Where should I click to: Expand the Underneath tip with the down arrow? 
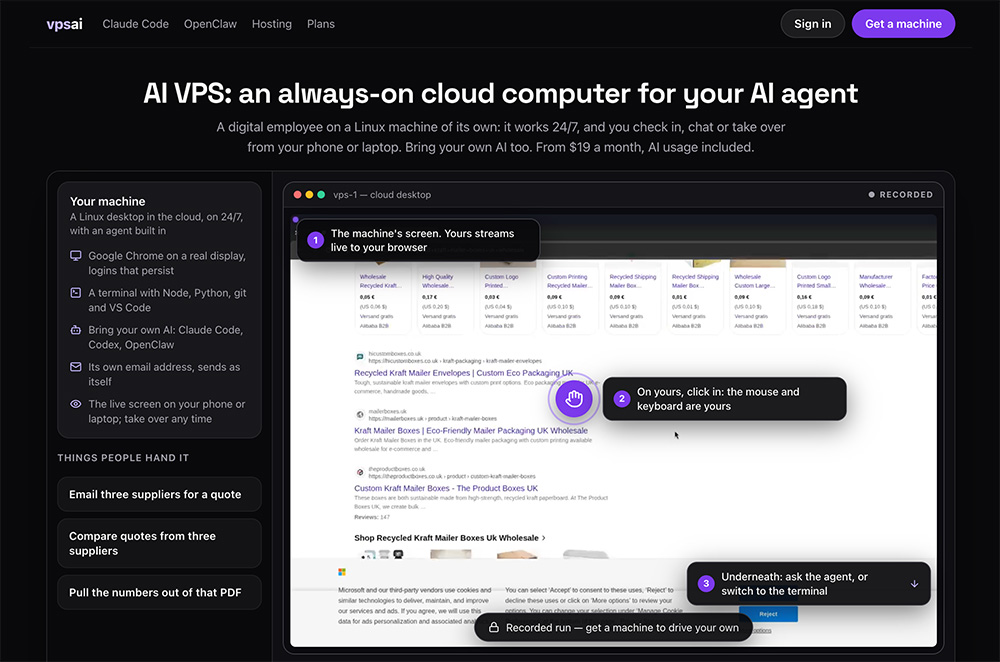pyautogui.click(x=914, y=584)
